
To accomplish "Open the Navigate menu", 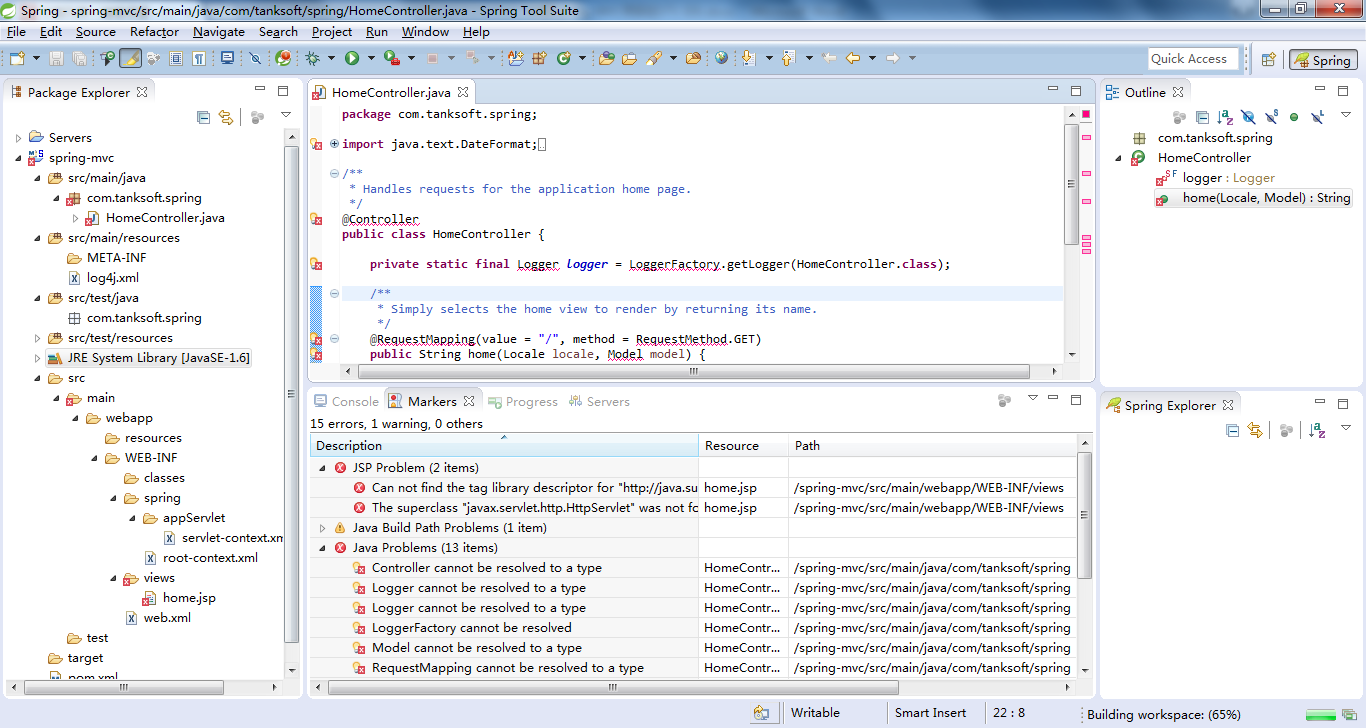I will coord(219,32).
